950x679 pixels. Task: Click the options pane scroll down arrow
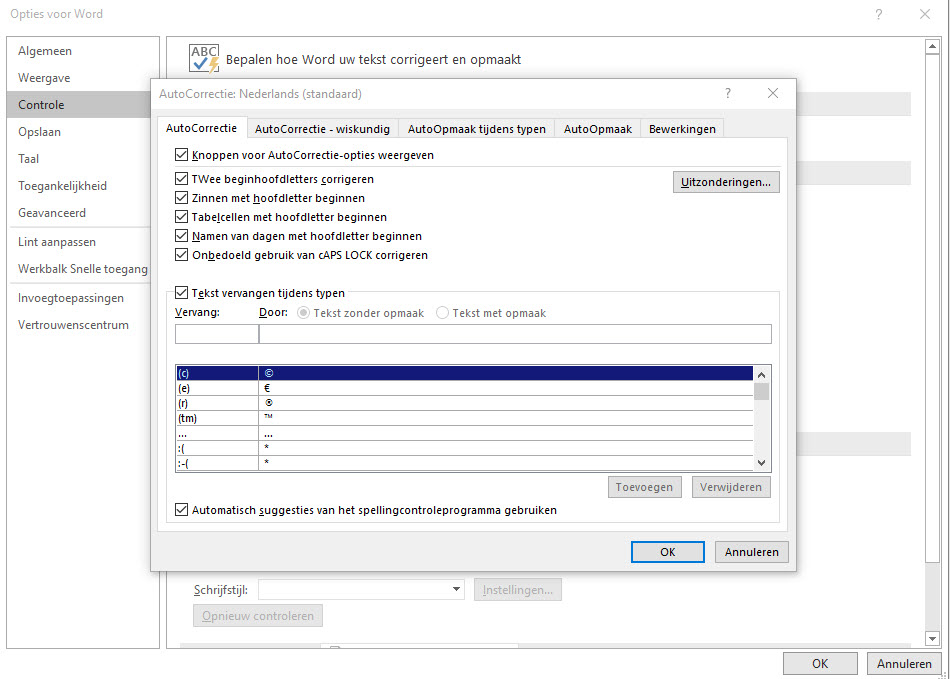[932, 638]
